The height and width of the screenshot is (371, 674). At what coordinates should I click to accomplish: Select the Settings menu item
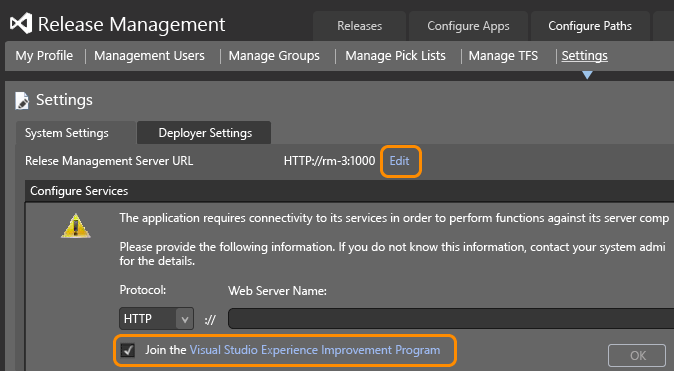585,55
